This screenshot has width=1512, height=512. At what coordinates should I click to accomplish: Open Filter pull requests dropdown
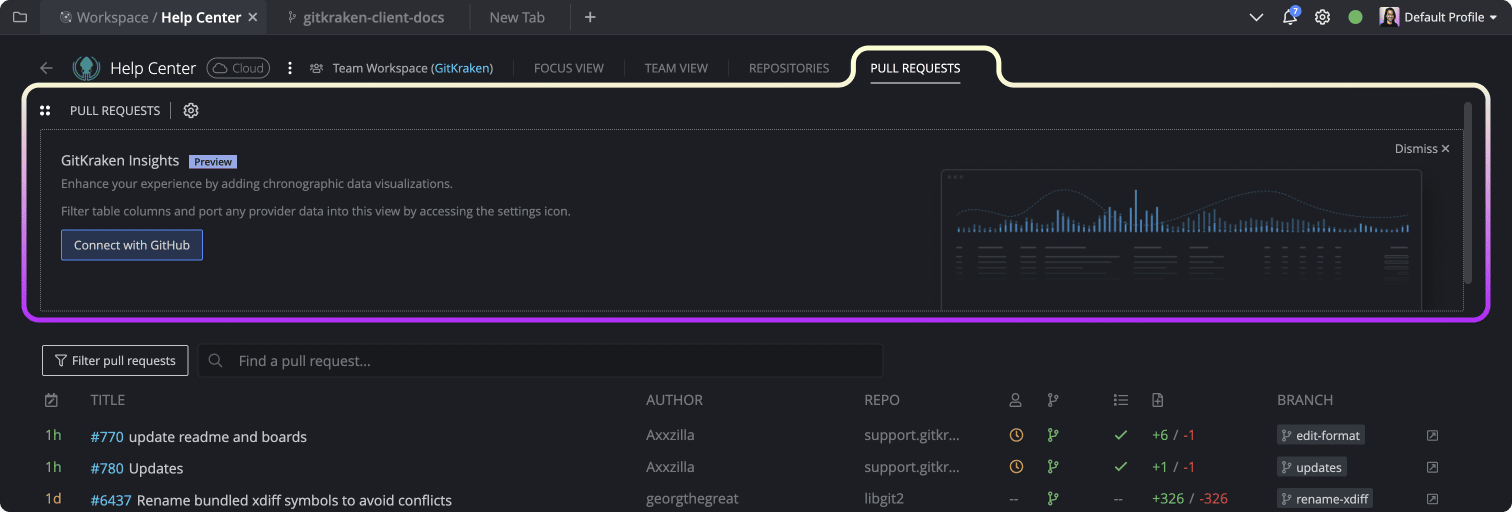click(115, 360)
